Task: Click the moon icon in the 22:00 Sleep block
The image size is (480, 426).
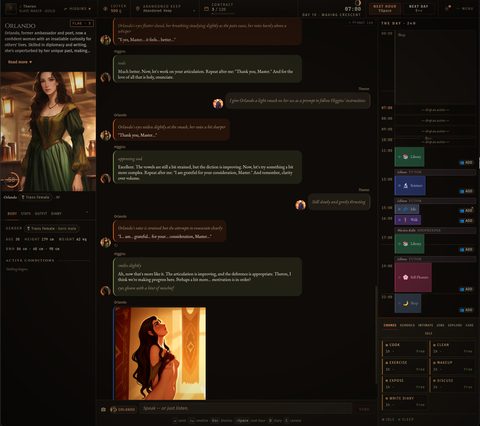Action: coord(405,303)
